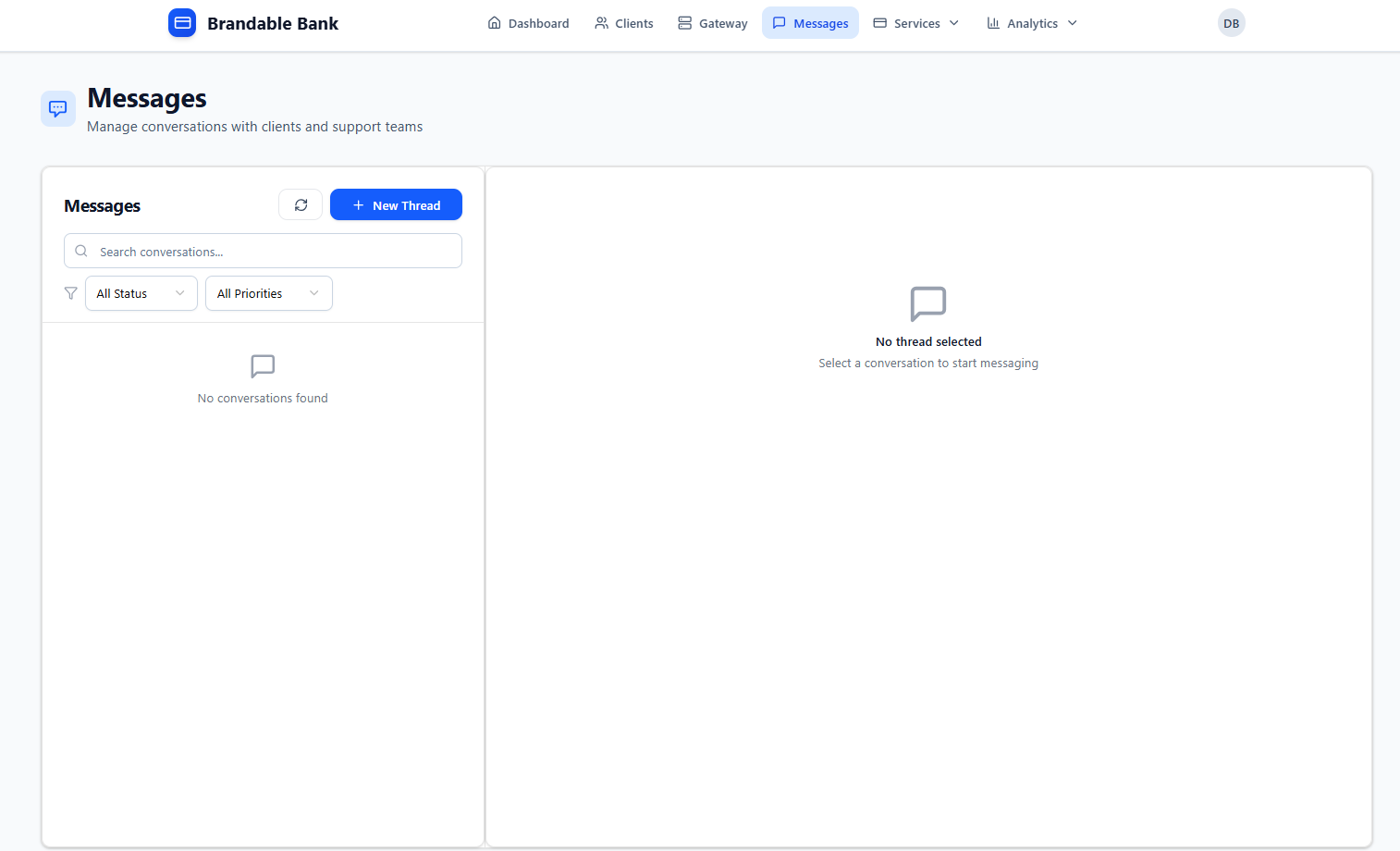Screen dimensions: 1400x851
Task: Expand the Analytics navigation menu
Action: click(1031, 23)
